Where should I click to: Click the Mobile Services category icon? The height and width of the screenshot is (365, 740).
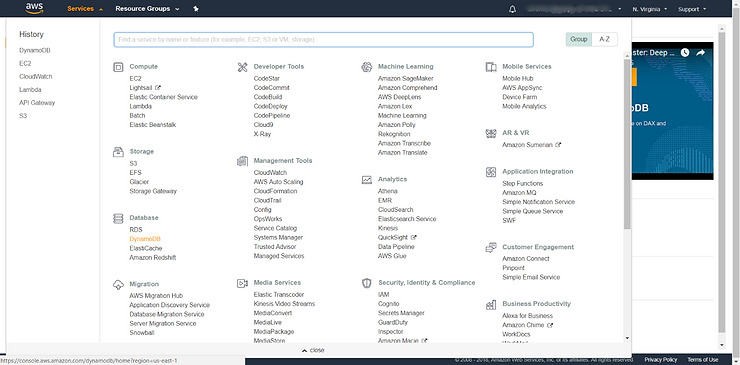click(491, 67)
